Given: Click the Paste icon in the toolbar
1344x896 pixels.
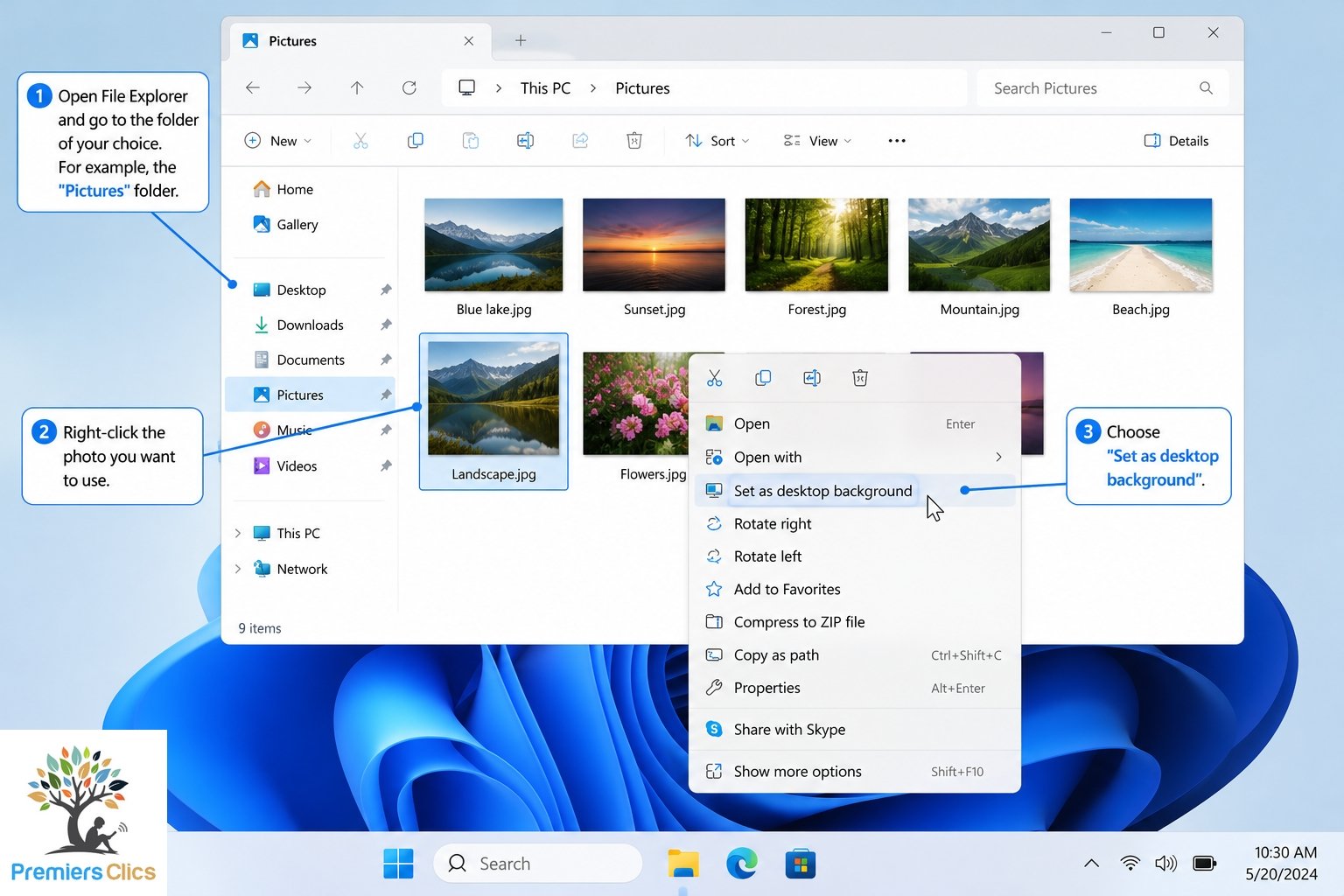Looking at the screenshot, I should (x=471, y=141).
